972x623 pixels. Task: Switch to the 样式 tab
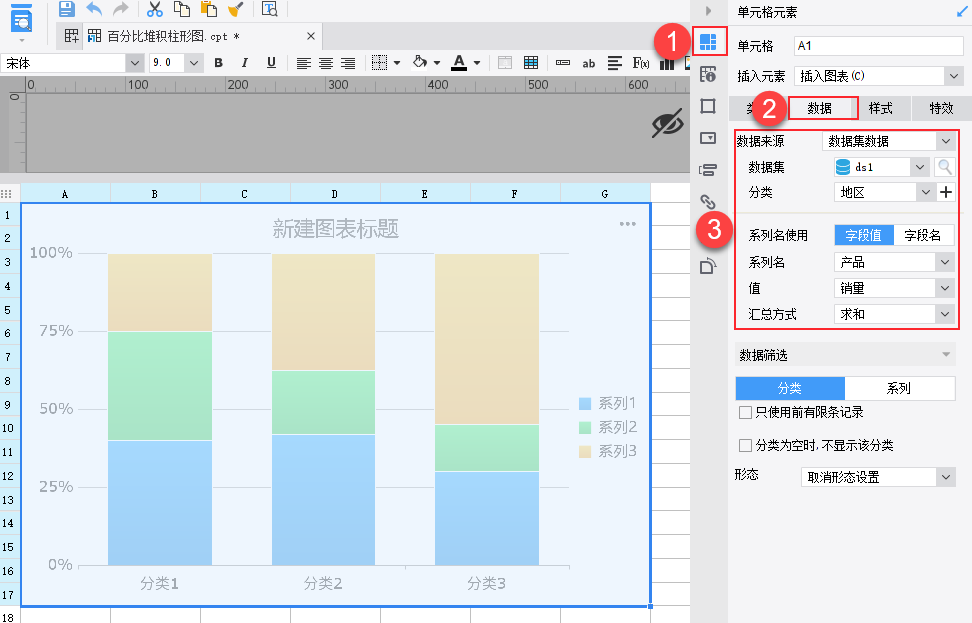[x=880, y=108]
